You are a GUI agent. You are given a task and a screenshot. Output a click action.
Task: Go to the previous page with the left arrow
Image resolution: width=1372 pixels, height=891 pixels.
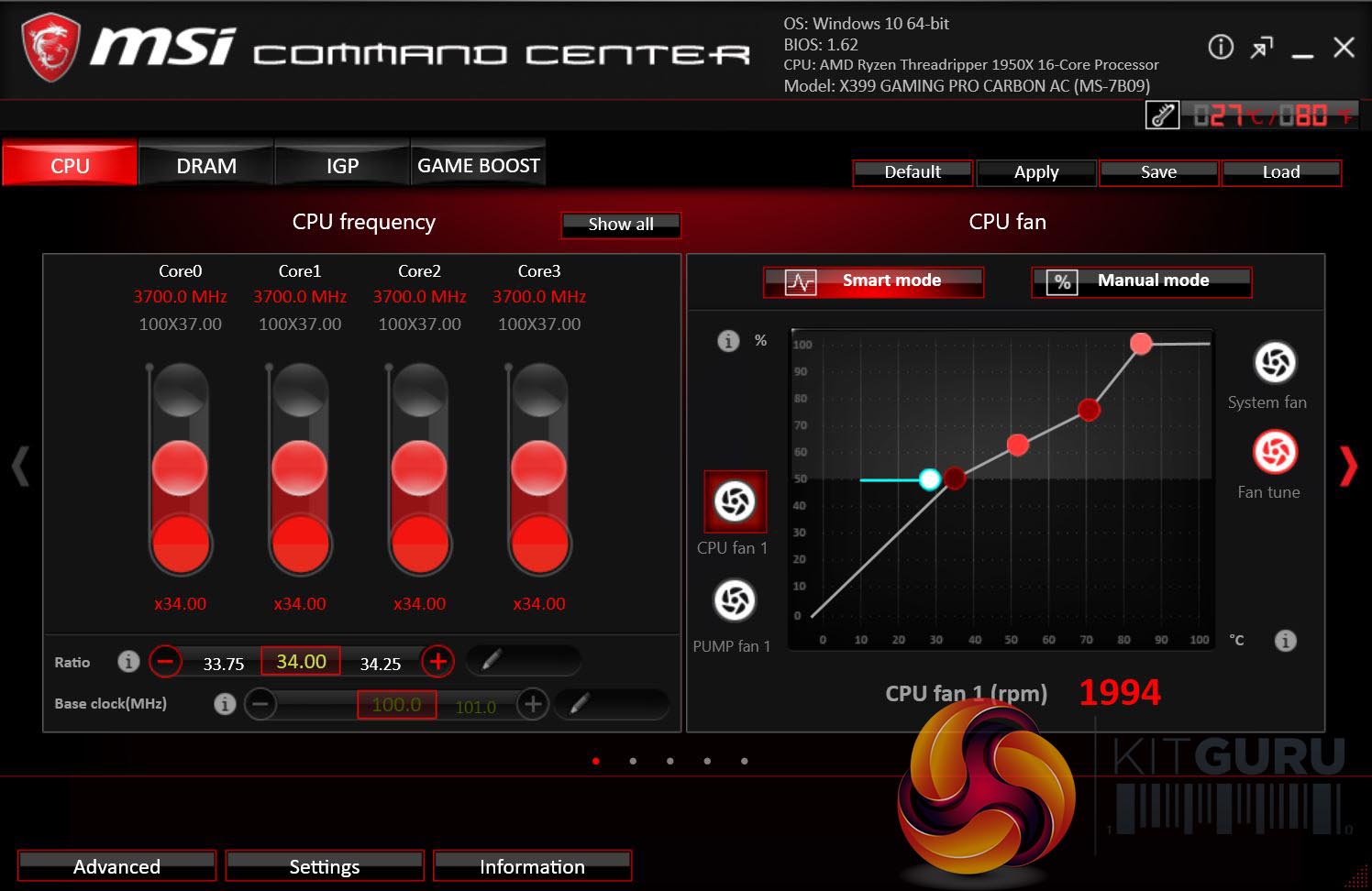[20, 466]
